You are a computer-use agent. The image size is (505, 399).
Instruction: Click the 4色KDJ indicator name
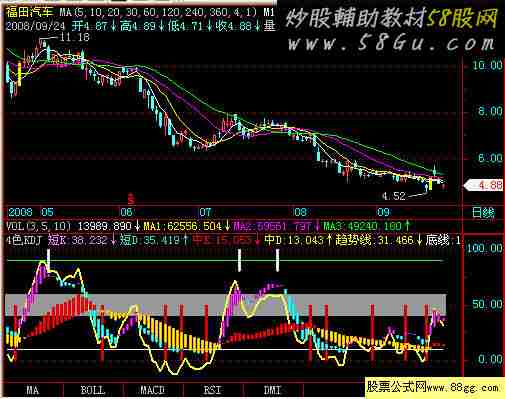coord(24,240)
